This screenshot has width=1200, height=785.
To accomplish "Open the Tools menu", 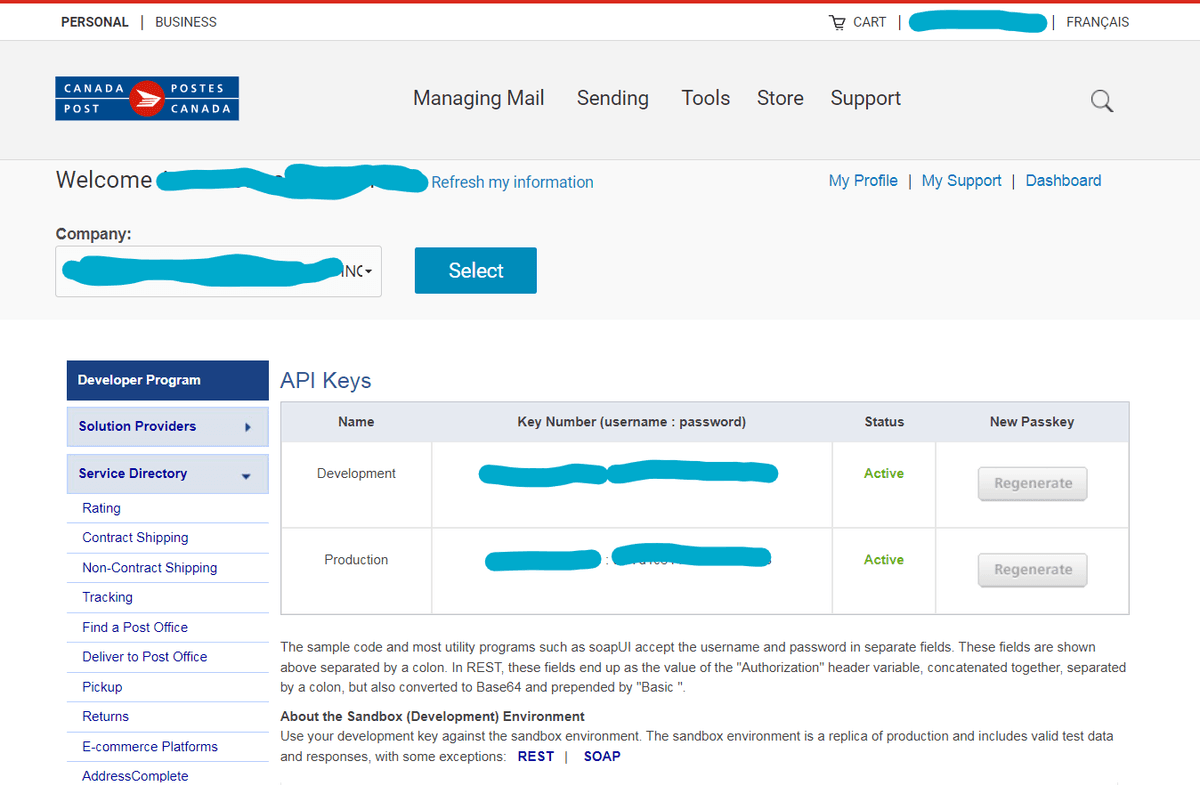I will click(706, 98).
